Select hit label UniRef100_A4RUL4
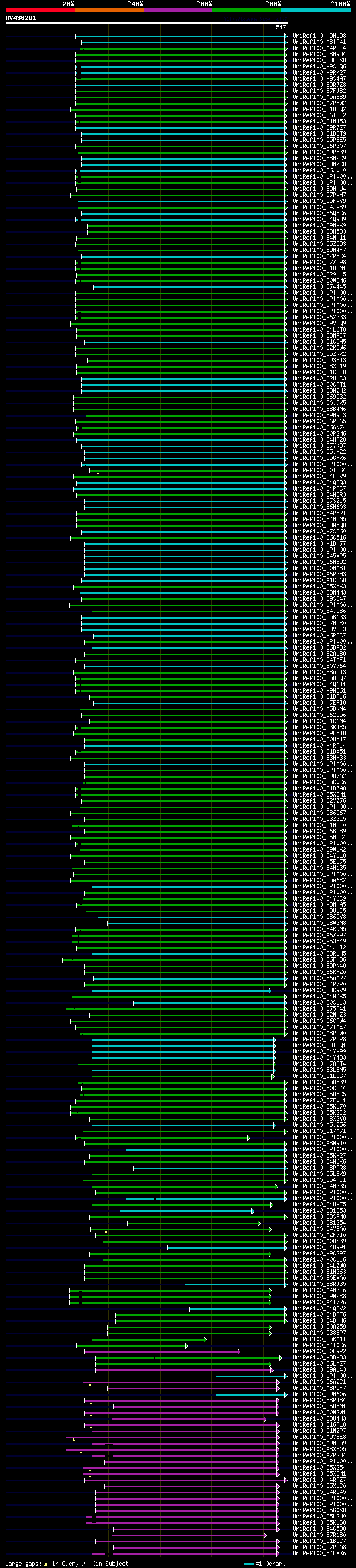 (319, 48)
